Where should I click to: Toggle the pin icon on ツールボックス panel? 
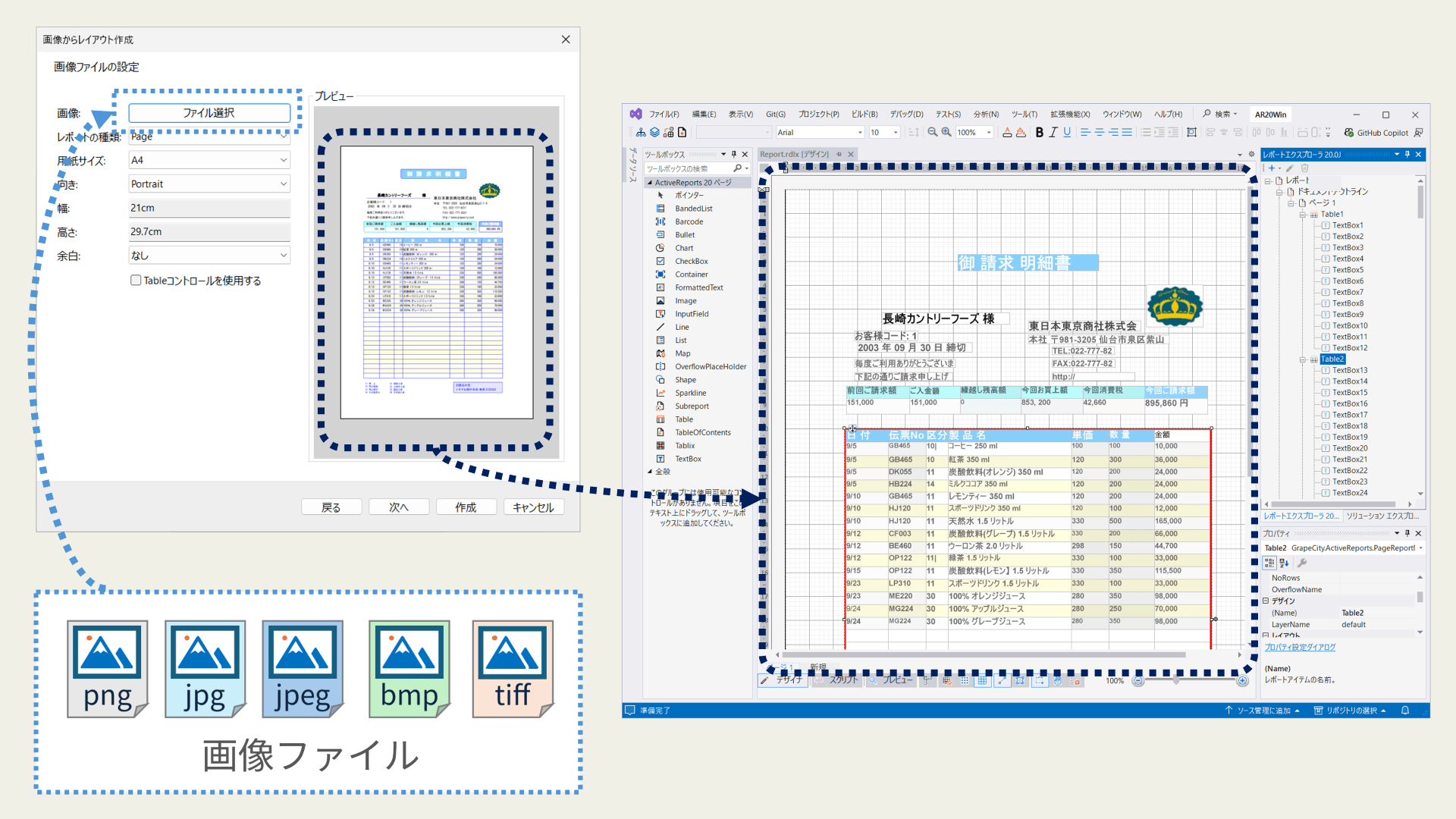[734, 155]
